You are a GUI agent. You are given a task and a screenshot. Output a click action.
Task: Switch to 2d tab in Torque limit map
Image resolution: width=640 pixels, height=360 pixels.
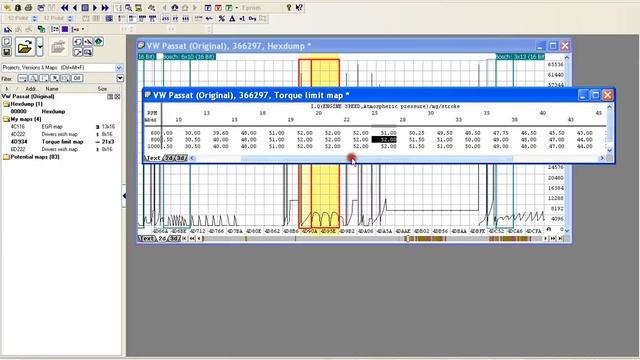[168, 158]
